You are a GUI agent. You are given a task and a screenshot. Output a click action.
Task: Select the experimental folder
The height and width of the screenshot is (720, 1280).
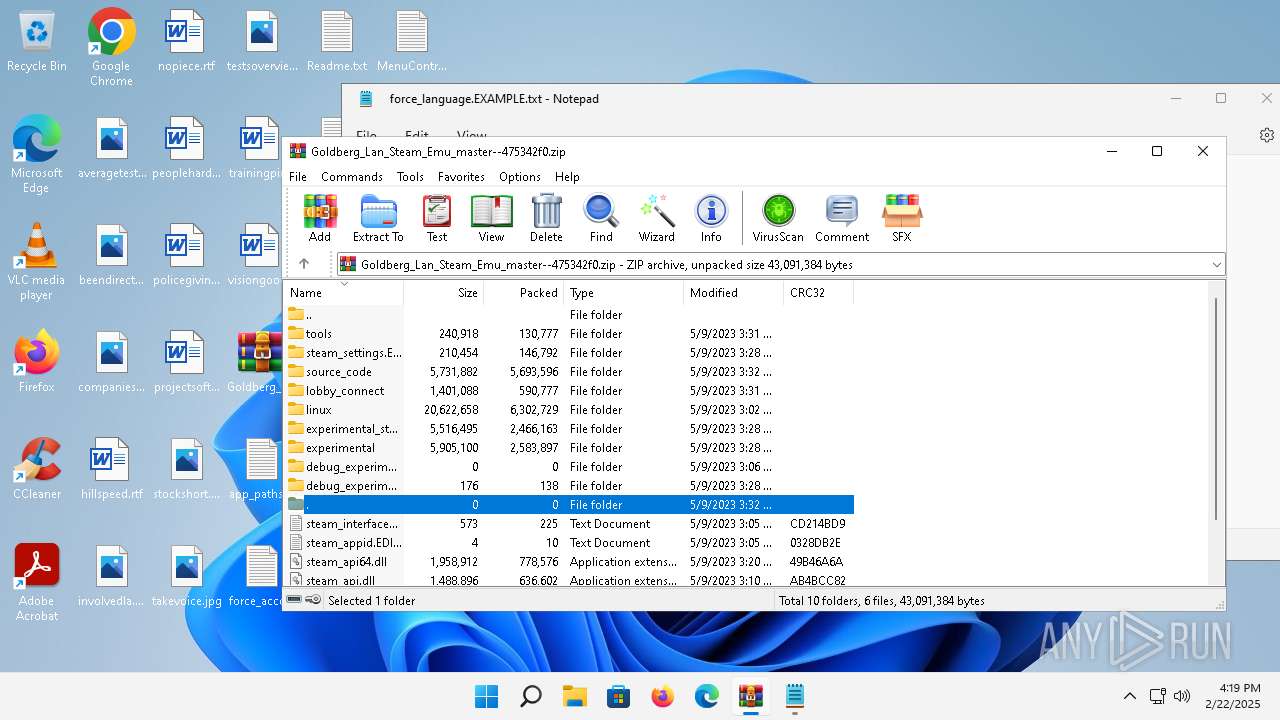pos(569,448)
